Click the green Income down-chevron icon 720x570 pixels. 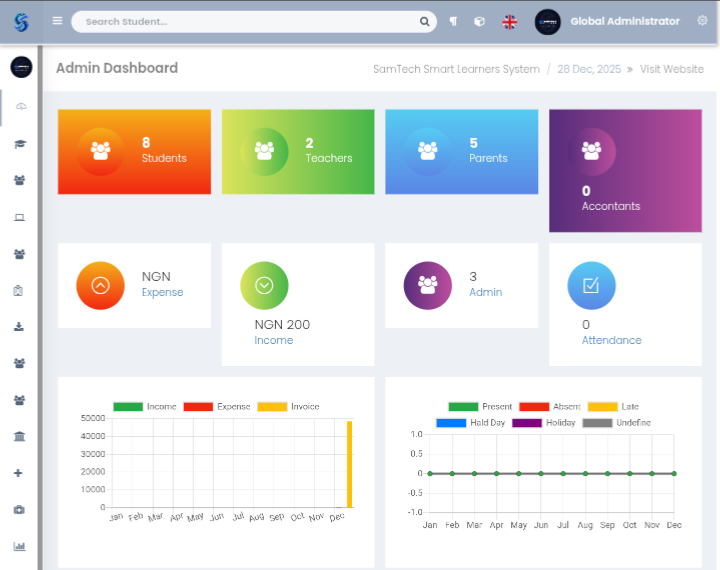click(264, 286)
